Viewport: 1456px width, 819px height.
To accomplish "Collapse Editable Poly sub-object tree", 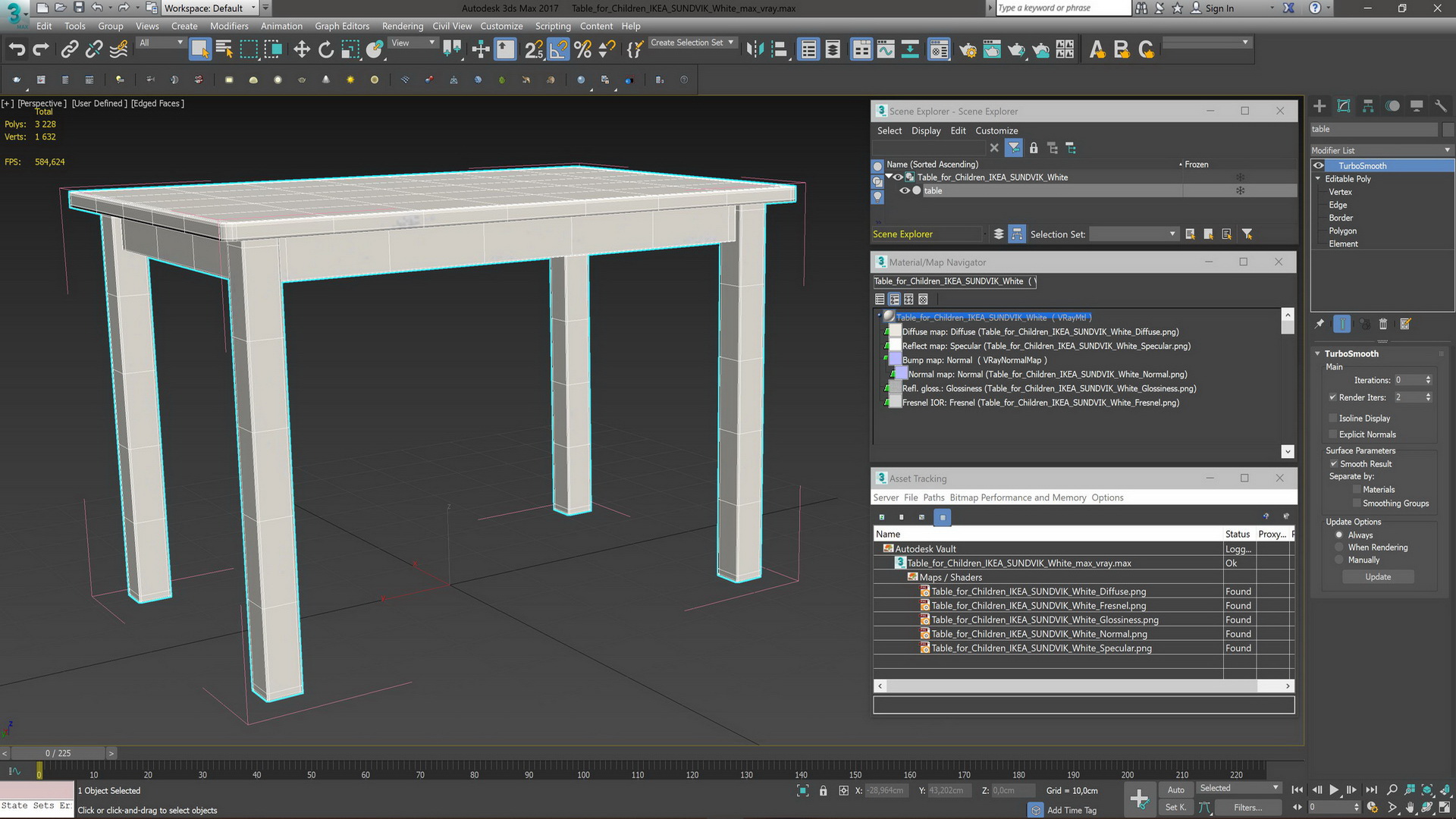I will 1318,179.
